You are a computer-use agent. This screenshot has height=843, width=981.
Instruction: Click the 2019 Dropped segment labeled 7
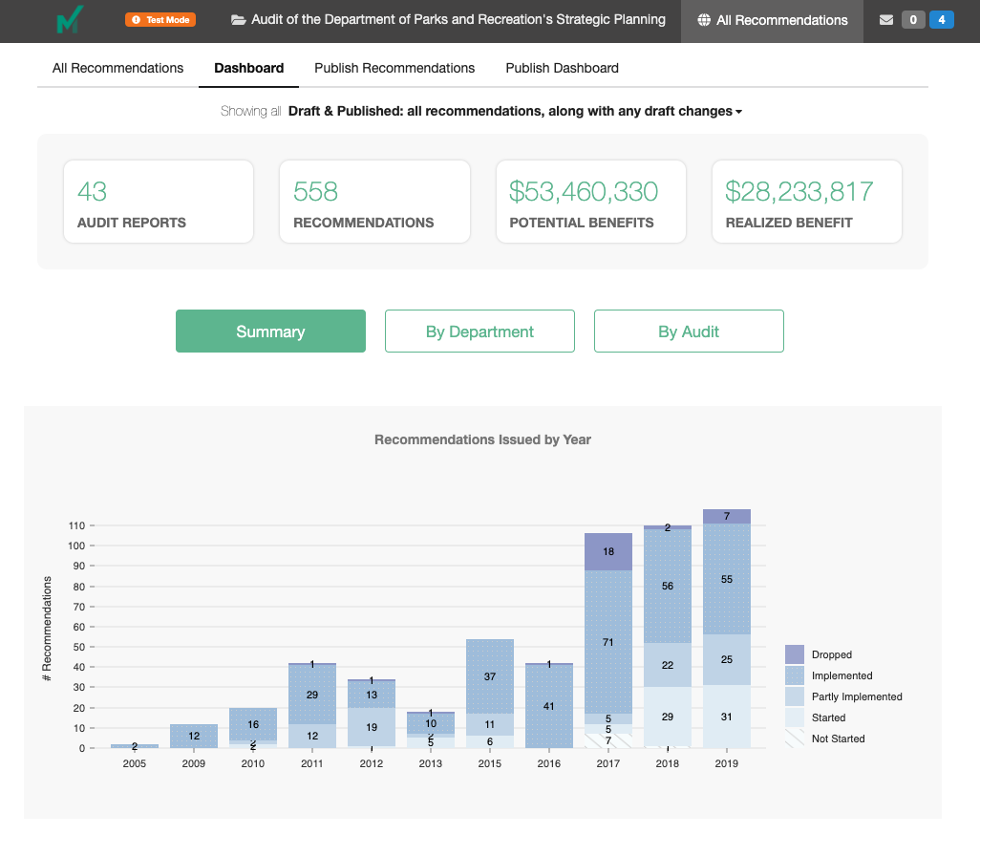(726, 516)
